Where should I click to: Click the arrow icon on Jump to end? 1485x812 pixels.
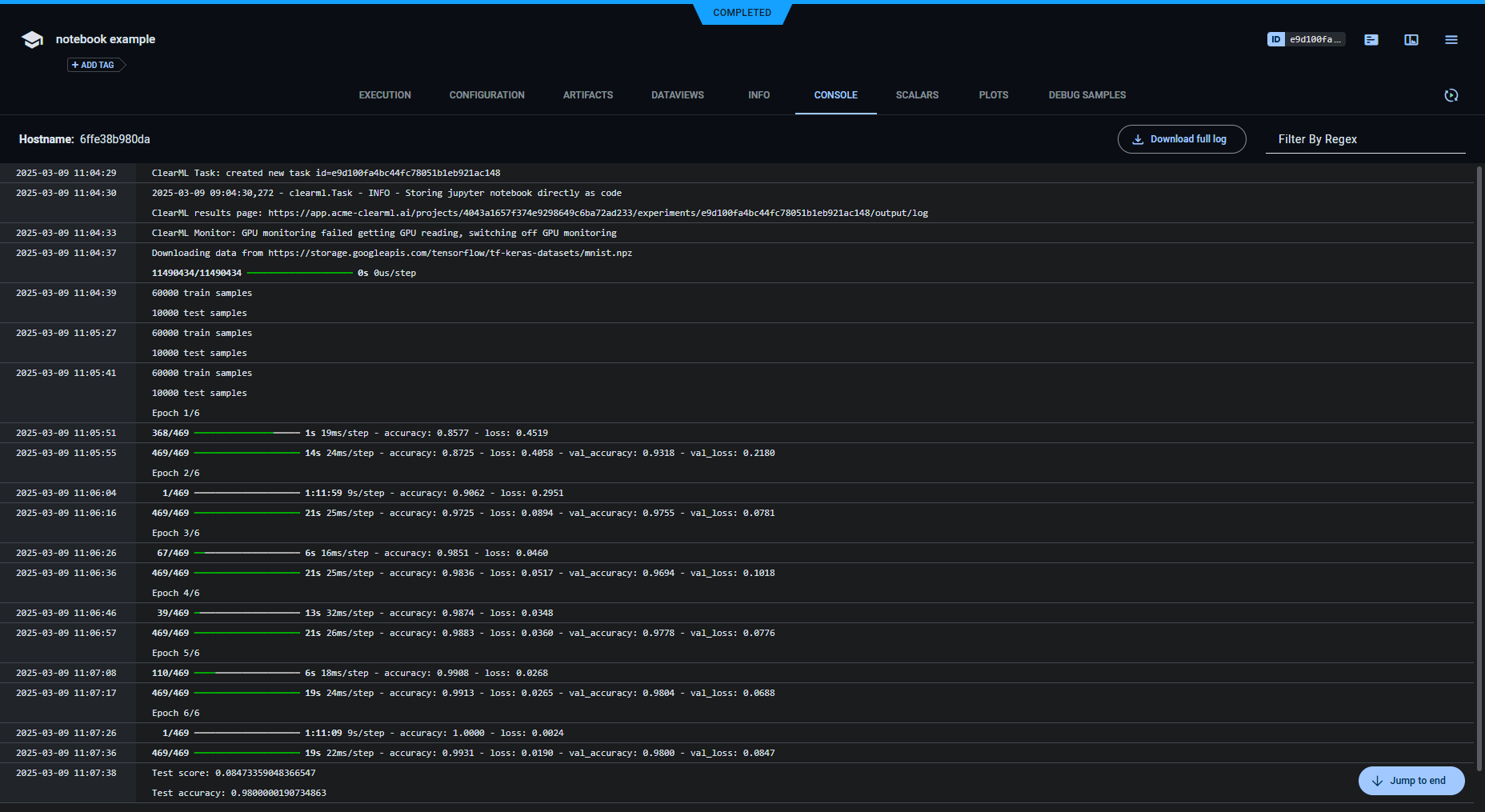pyautogui.click(x=1377, y=781)
